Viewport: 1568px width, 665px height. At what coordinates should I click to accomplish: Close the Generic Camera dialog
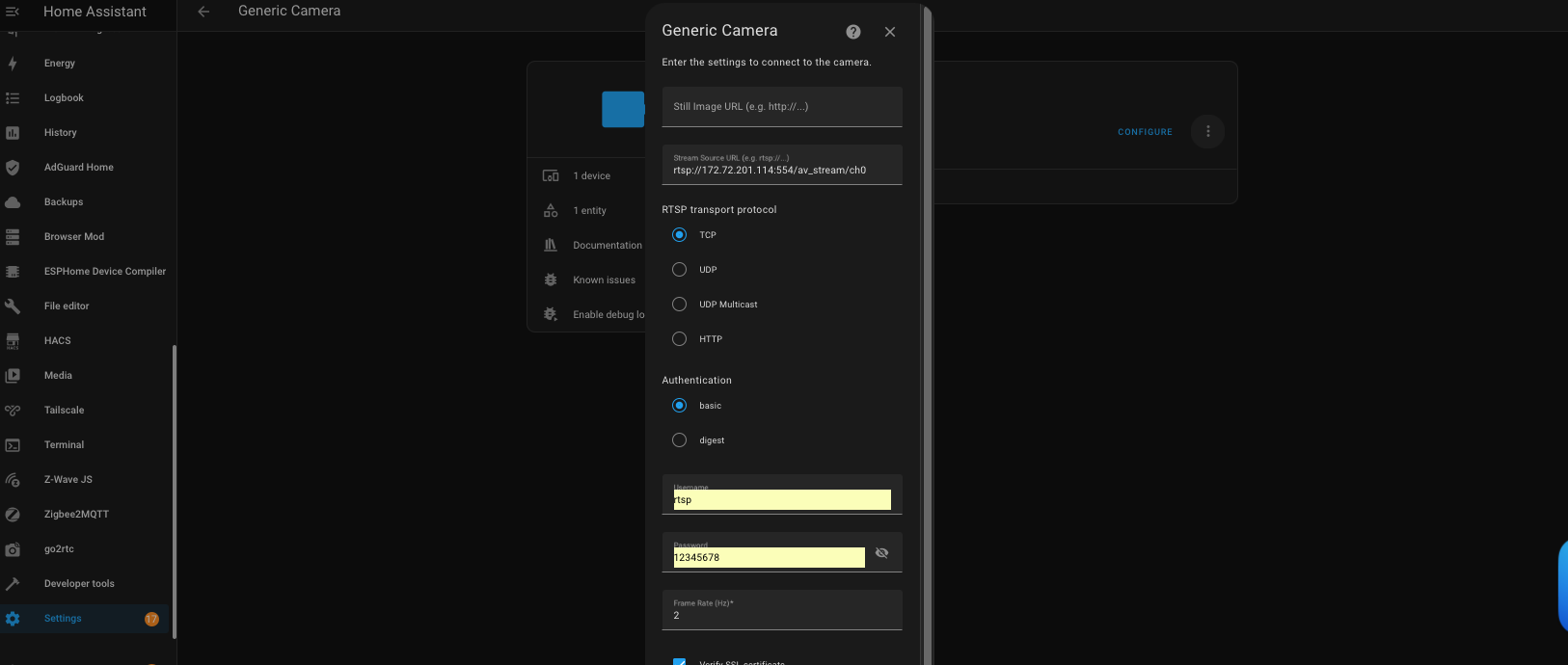click(890, 32)
